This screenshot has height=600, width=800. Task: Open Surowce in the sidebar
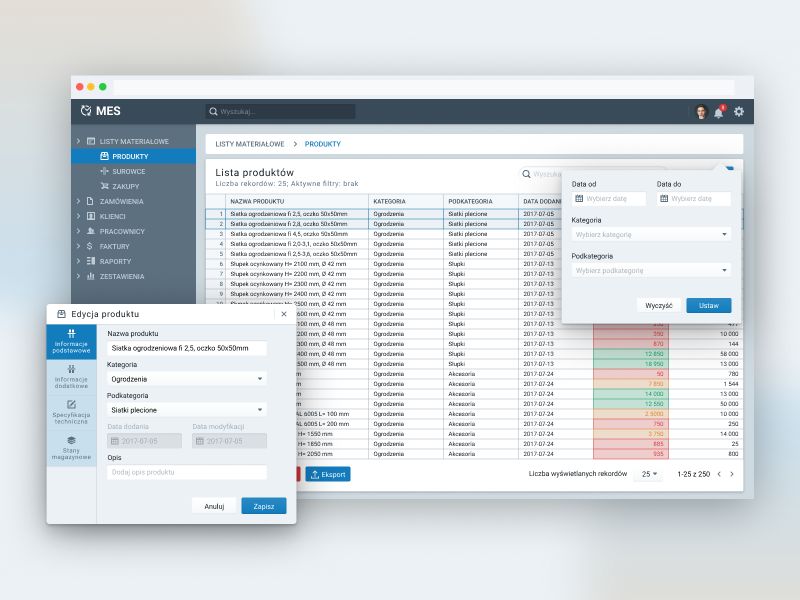click(128, 171)
